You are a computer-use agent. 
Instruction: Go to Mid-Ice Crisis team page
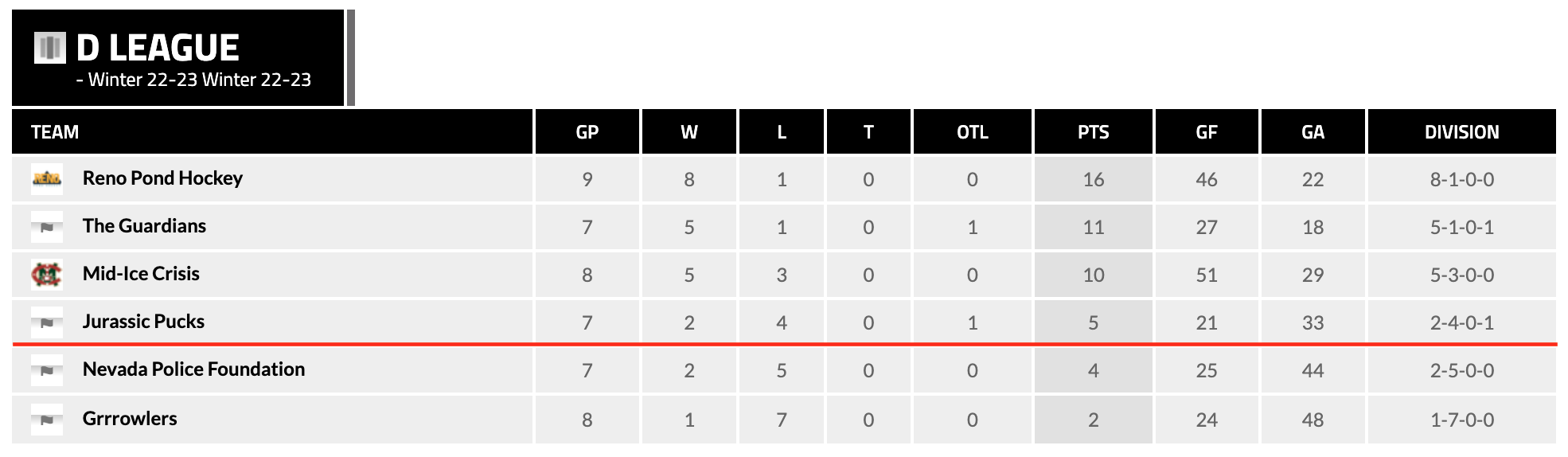click(x=141, y=274)
